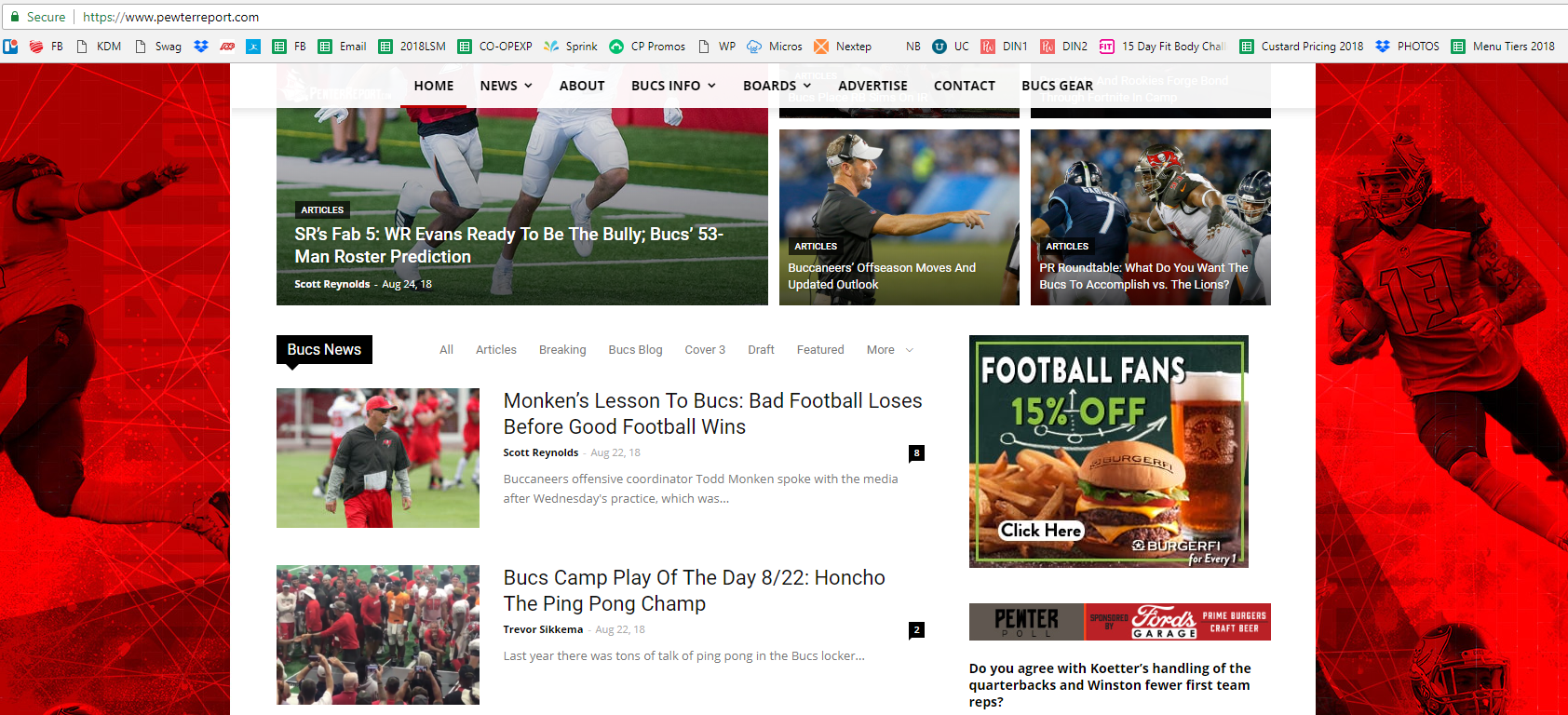
Task: Click the Pewter Poll Ford's Garage banner
Action: (1120, 622)
